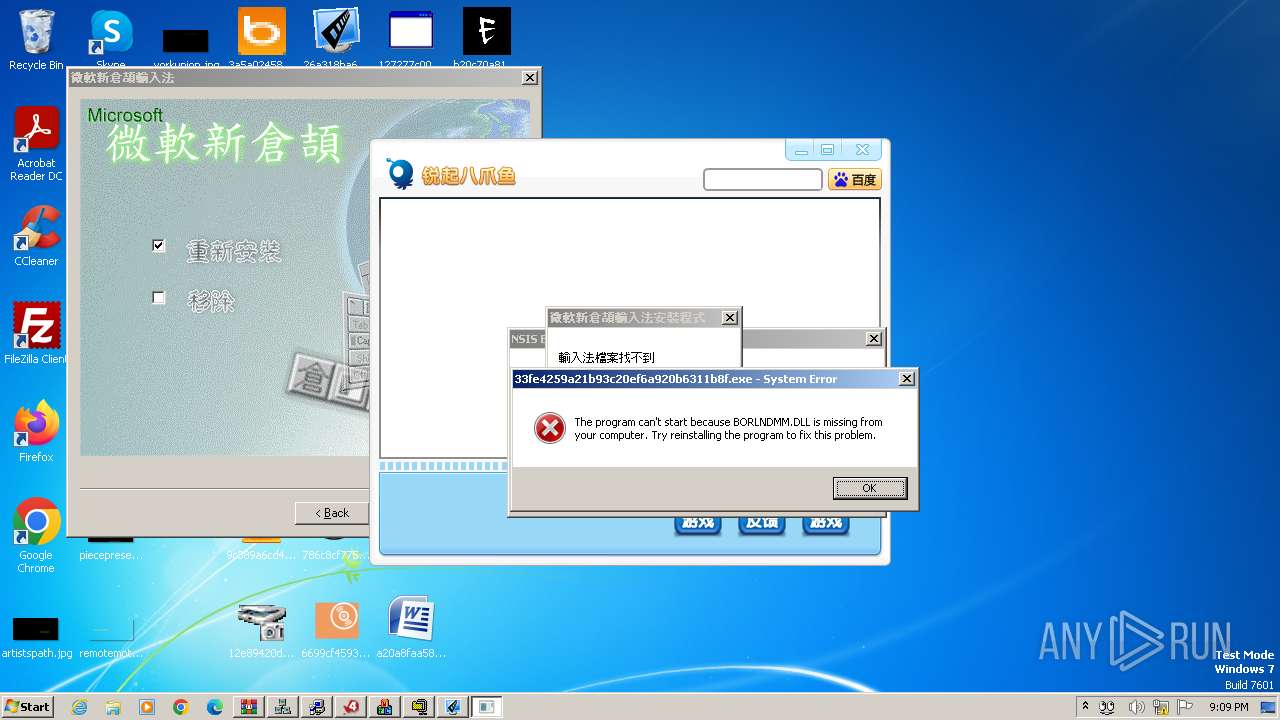Launch Microsoft Edge from the taskbar
The height and width of the screenshot is (720, 1280).
[215, 707]
